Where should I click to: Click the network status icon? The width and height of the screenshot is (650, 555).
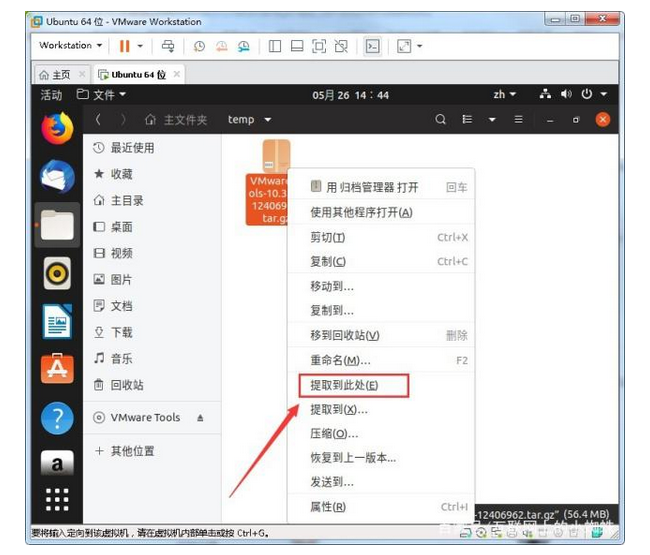click(x=545, y=95)
